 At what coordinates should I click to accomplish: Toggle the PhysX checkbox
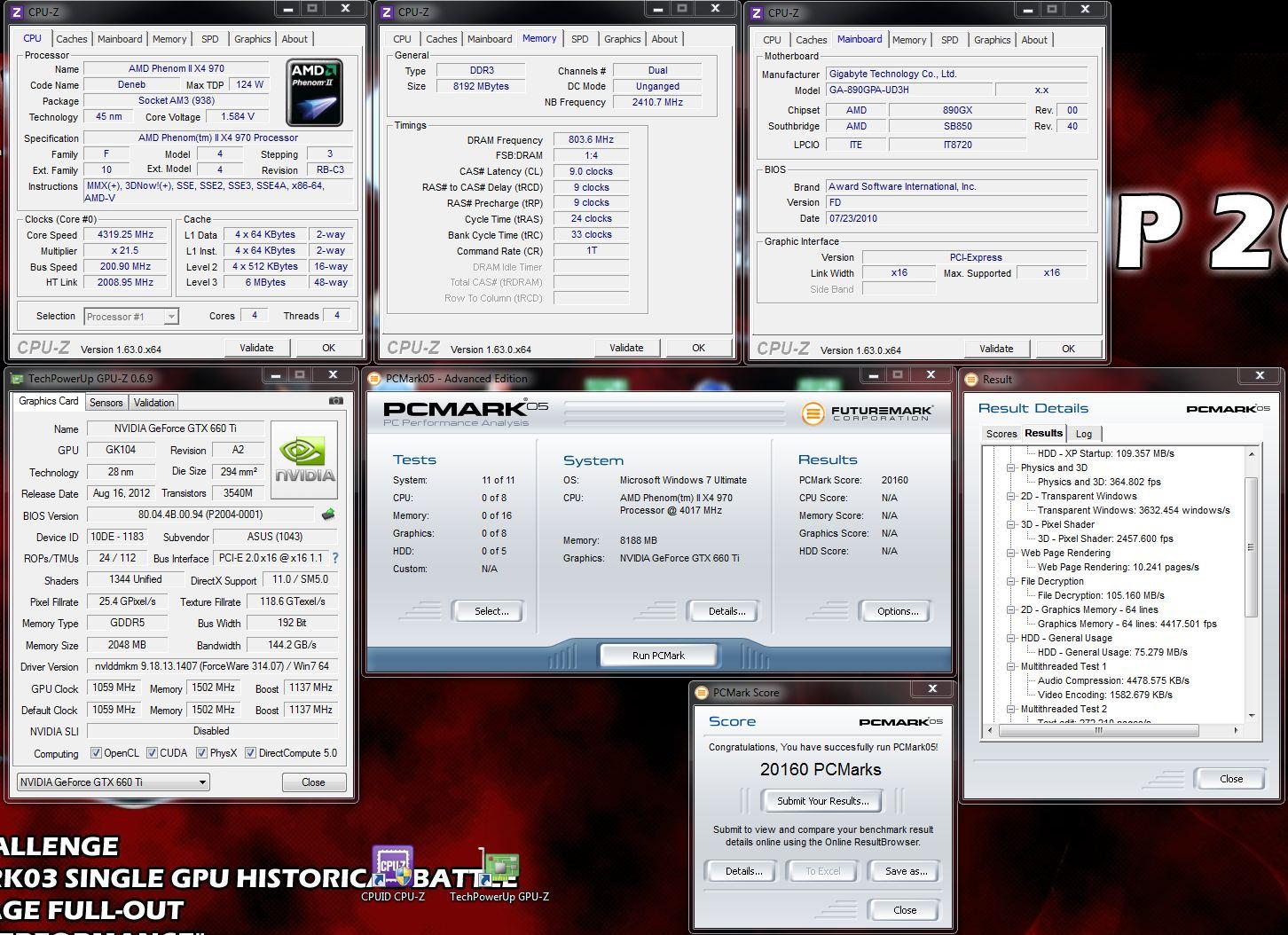point(201,753)
